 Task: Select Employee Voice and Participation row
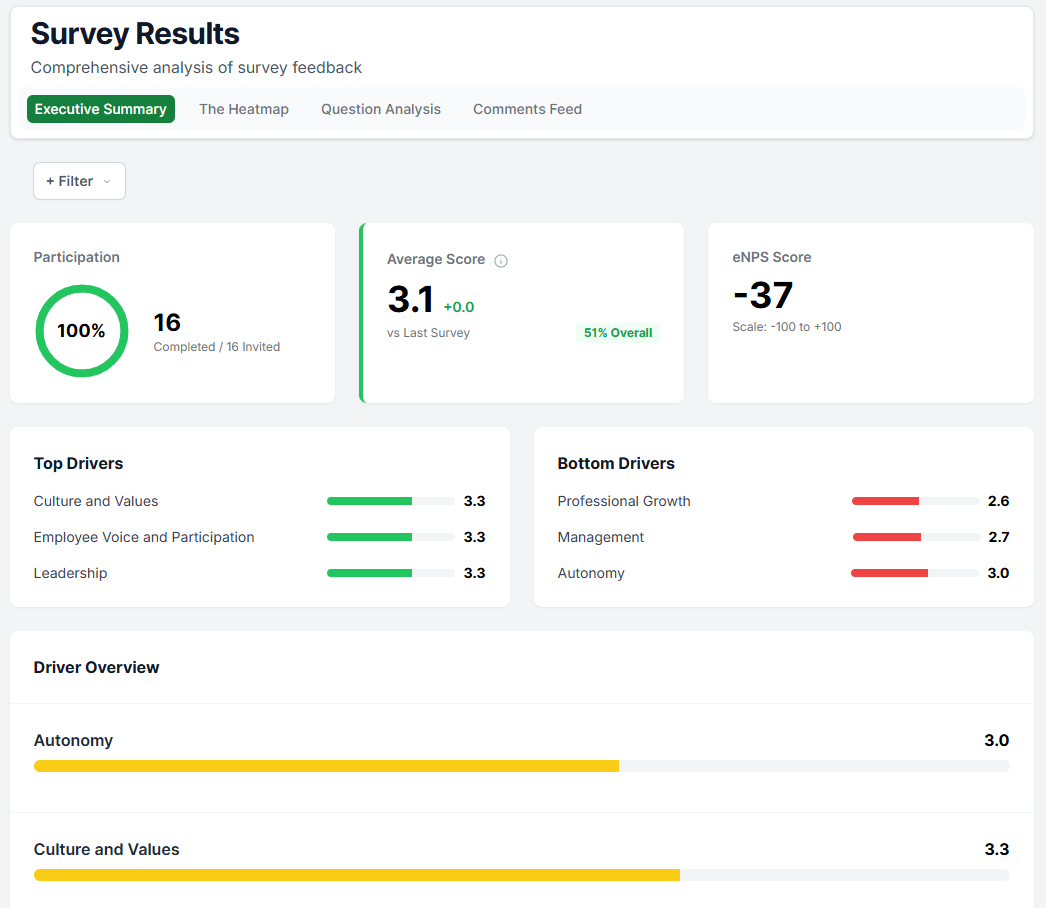(x=259, y=537)
